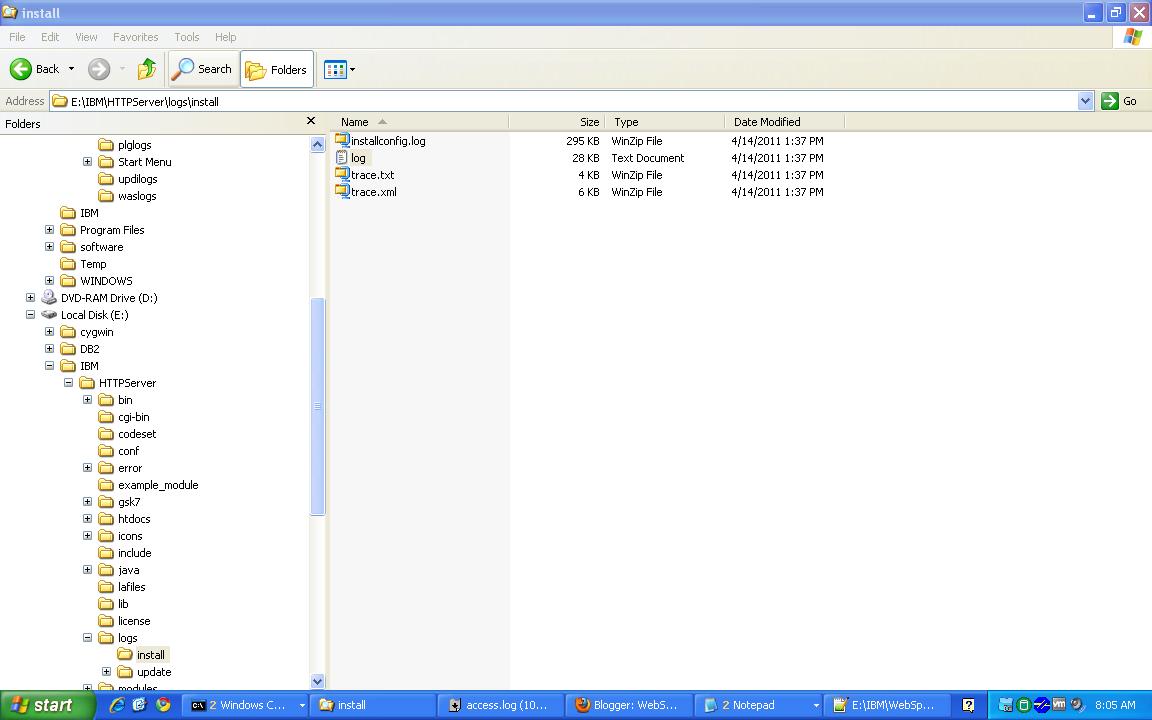The image size is (1152, 720).
Task: Click the volume tray icon
Action: pyautogui.click(x=1076, y=705)
